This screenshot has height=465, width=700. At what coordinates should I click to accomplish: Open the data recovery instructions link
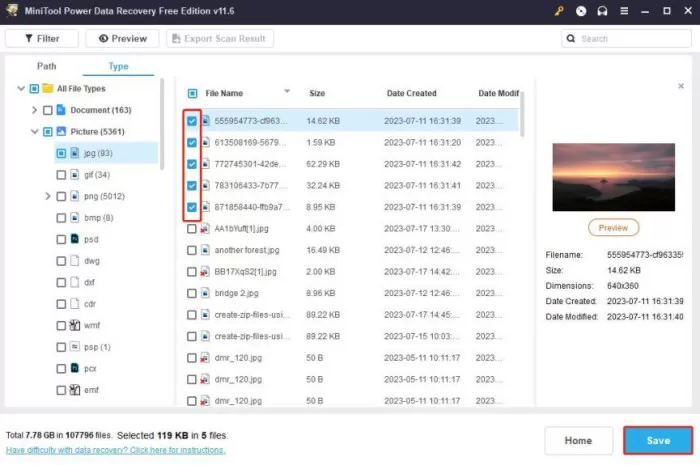click(x=116, y=450)
